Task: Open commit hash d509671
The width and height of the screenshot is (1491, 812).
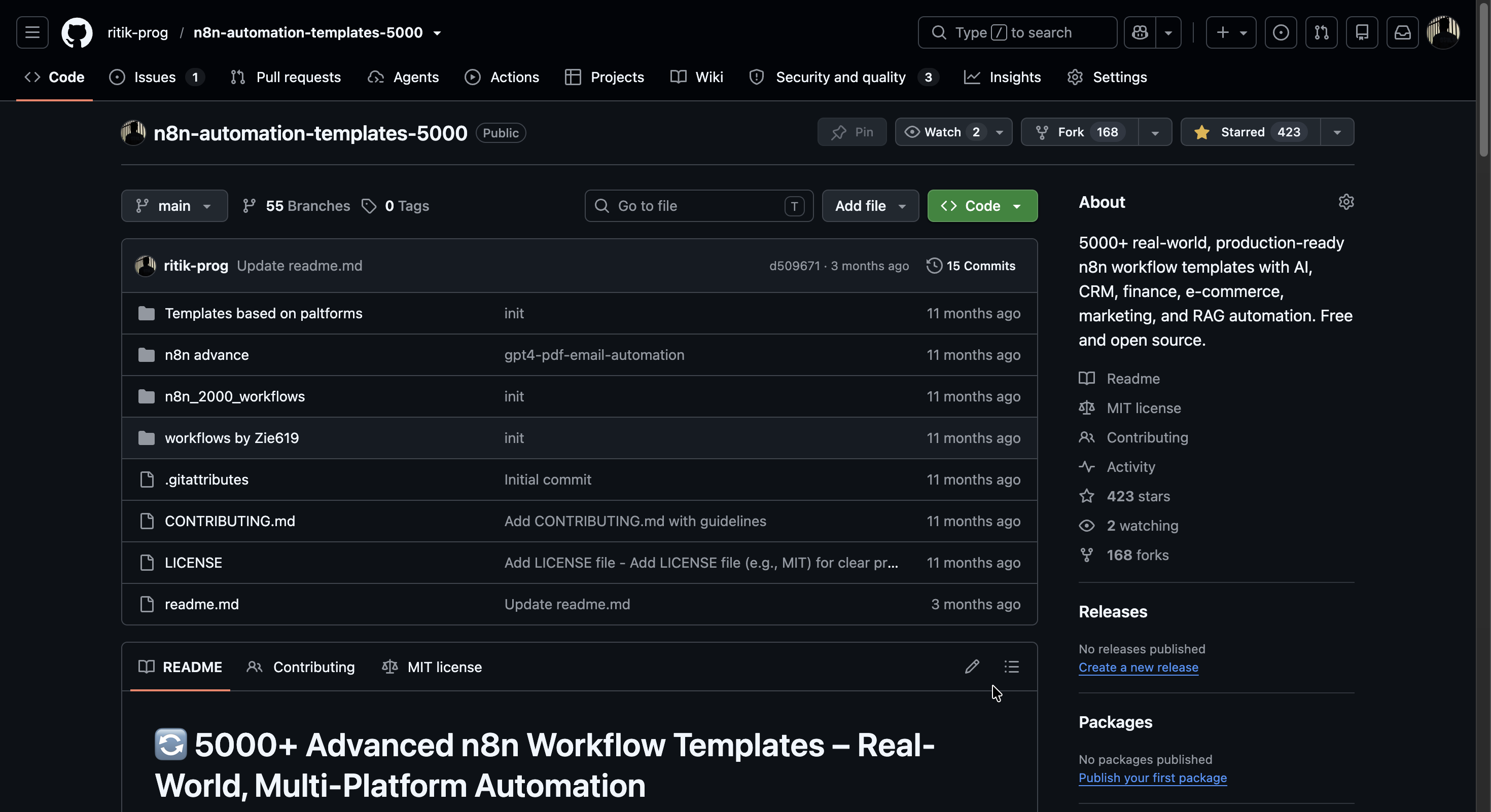Action: (794, 266)
